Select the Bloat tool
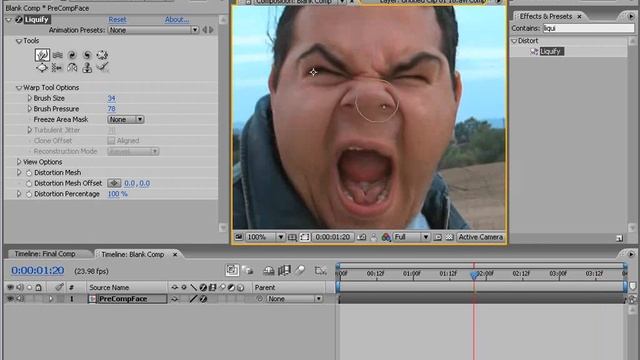 click(x=42, y=68)
